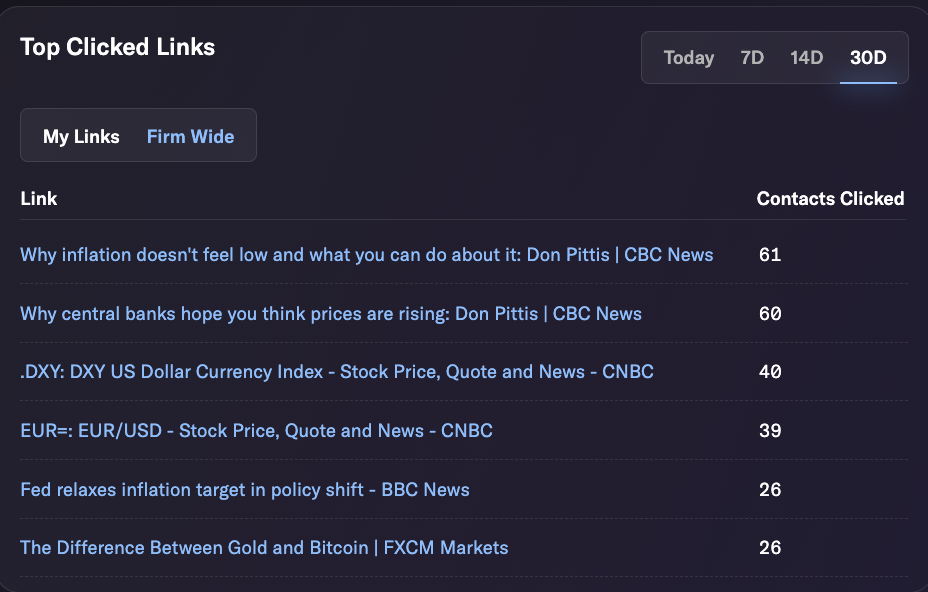Switch to Firm Wide links view
Screen dimensions: 928x592
[x=191, y=136]
